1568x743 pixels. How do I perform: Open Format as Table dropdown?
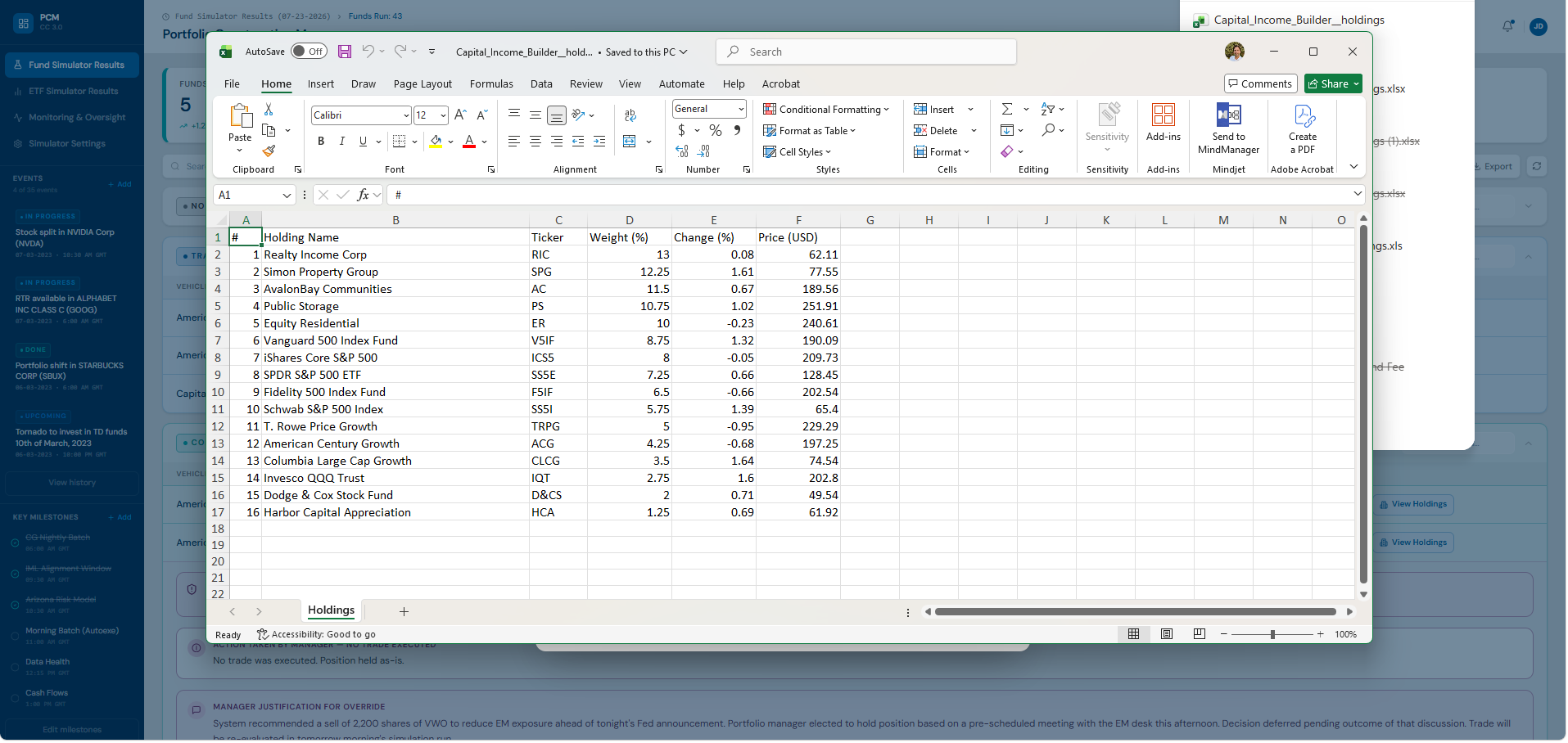click(809, 131)
